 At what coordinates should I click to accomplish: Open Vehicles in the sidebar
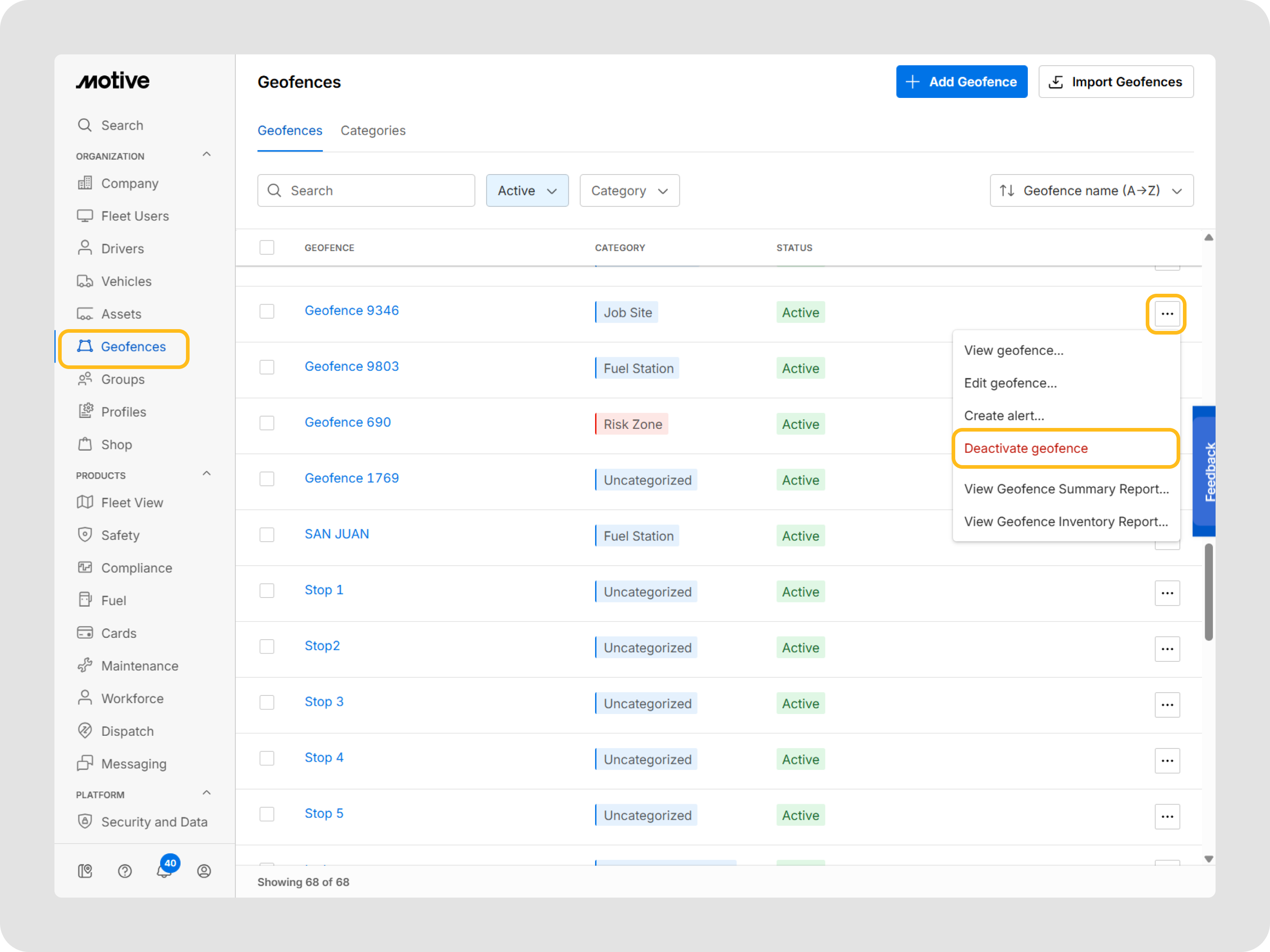pos(126,281)
